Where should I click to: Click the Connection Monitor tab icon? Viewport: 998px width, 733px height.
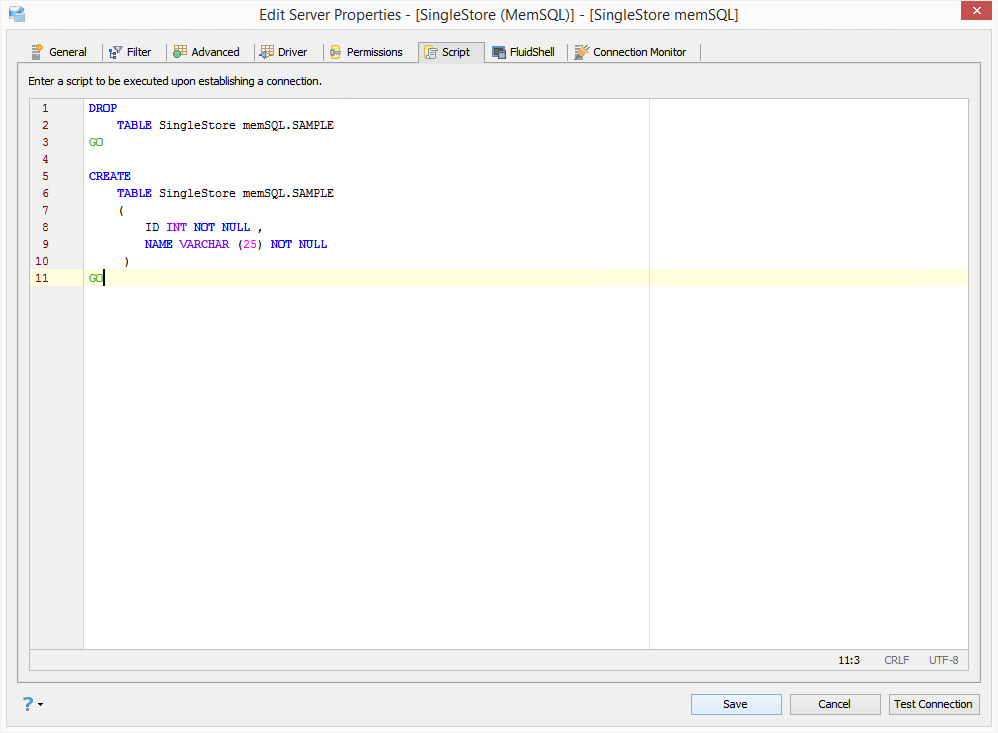click(x=582, y=52)
